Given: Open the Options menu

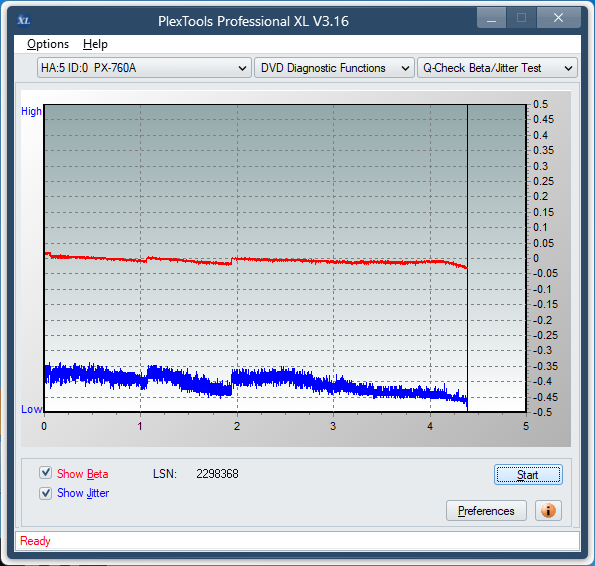Looking at the screenshot, I should pyautogui.click(x=48, y=44).
